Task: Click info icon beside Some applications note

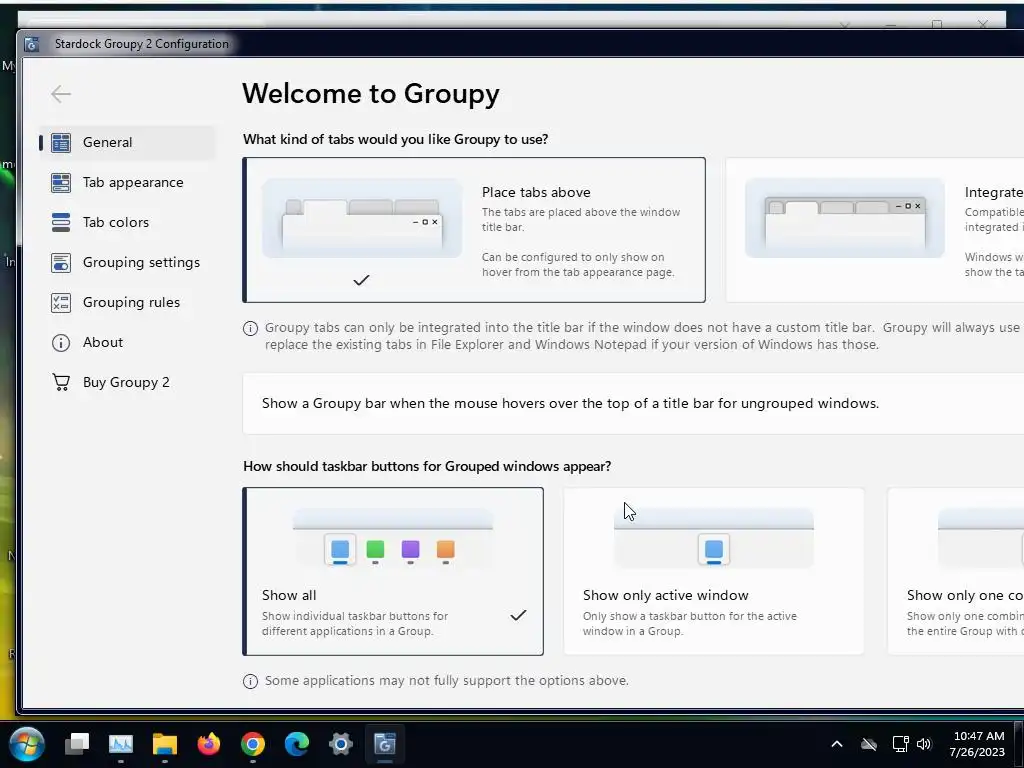Action: pos(250,681)
